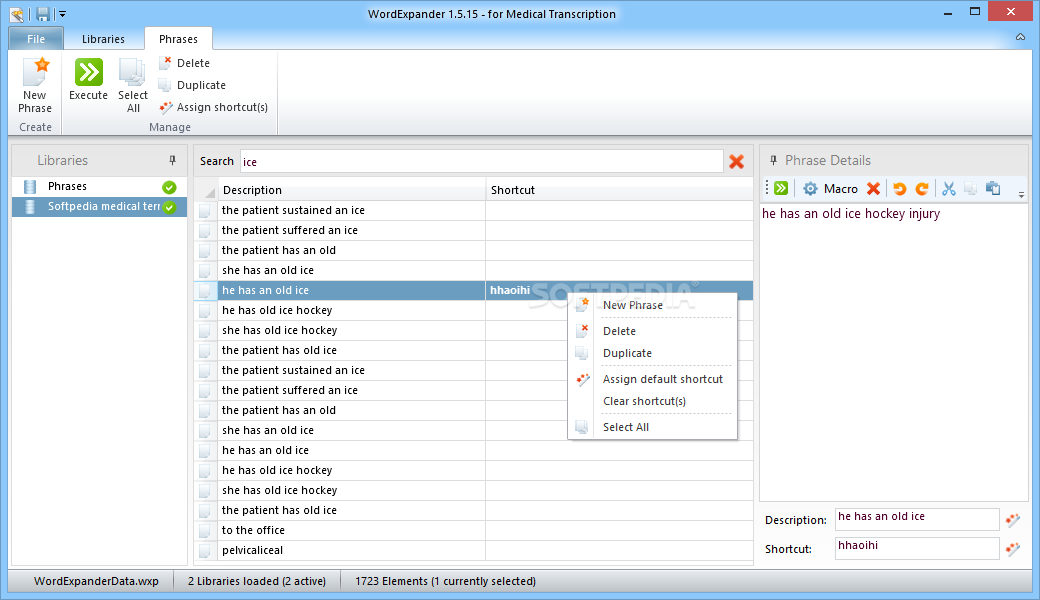Pin the Phrase Details panel
1040x600 pixels.
click(773, 160)
